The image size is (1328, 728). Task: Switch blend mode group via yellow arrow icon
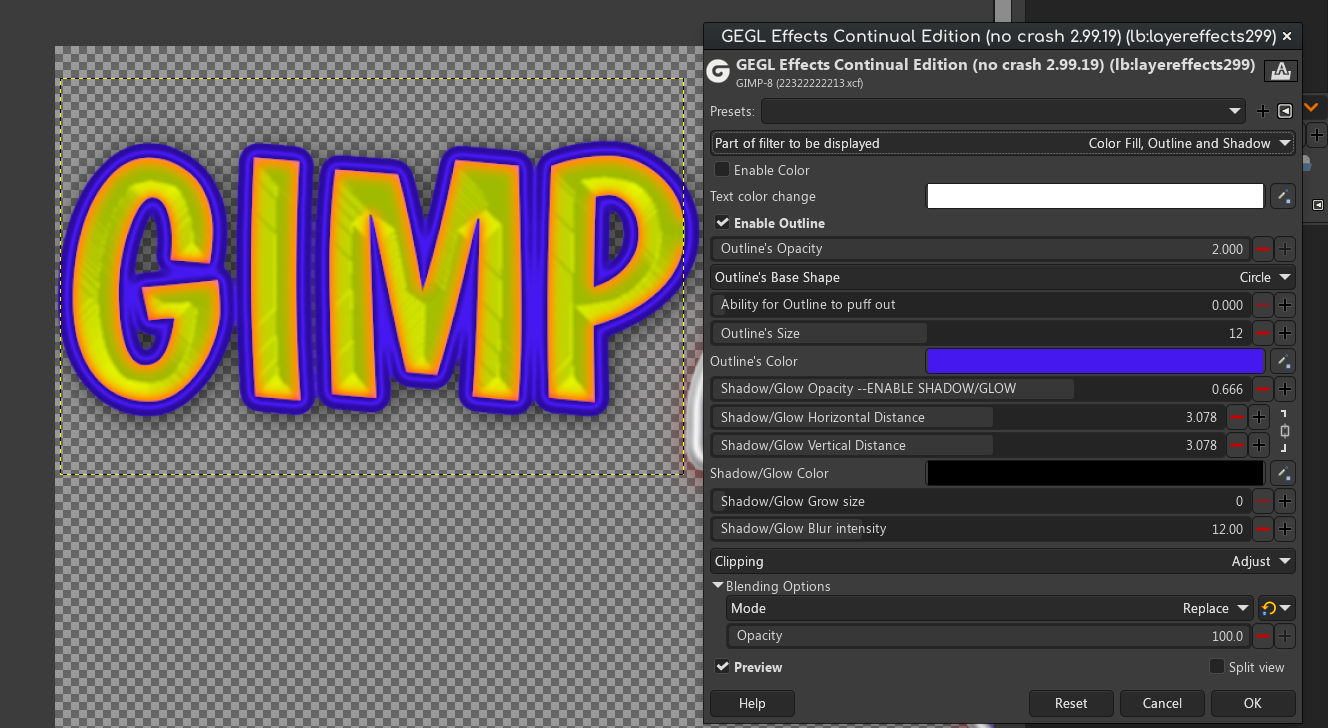point(1276,608)
